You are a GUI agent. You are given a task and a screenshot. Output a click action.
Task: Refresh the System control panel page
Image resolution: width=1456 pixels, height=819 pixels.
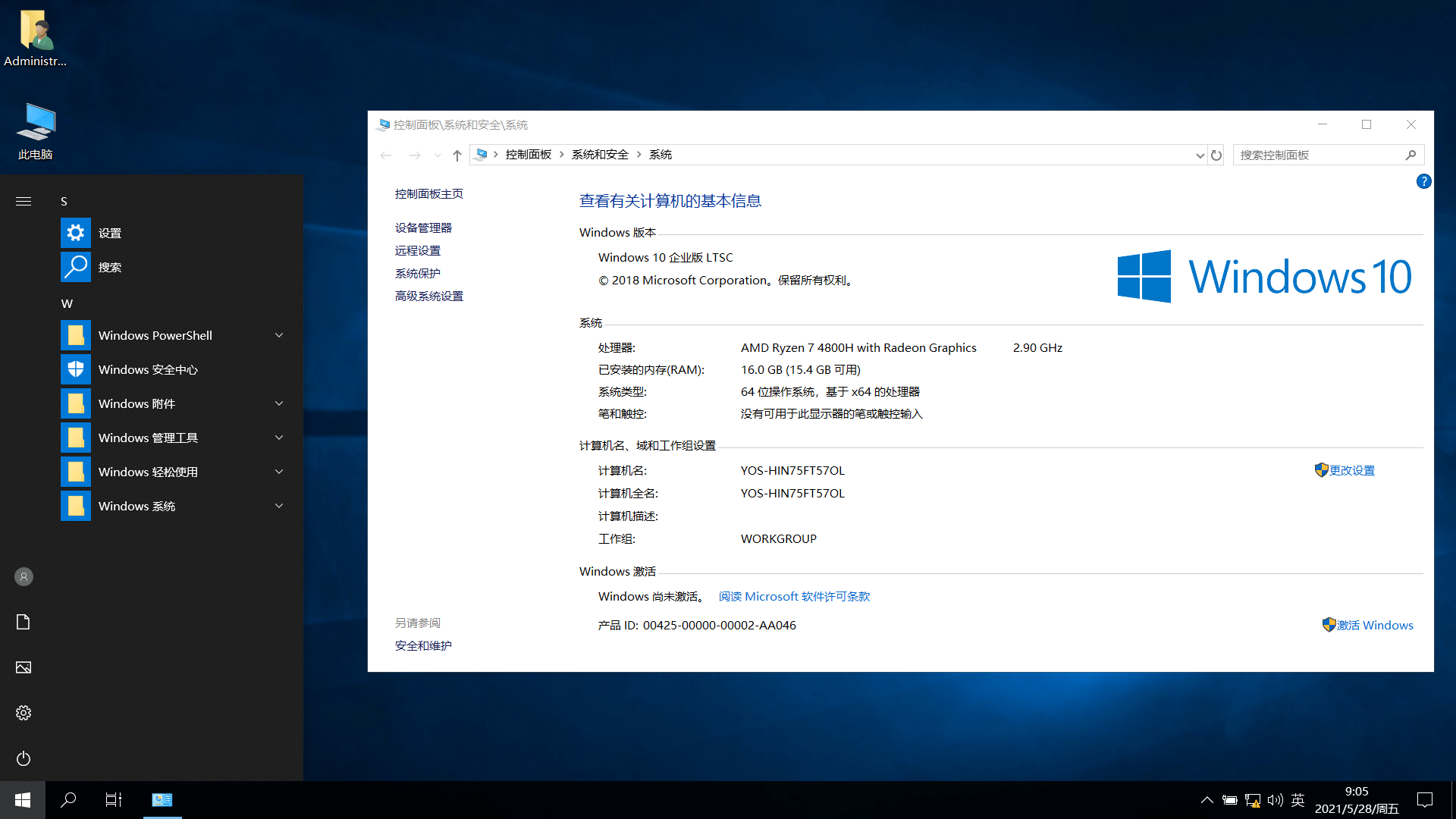pyautogui.click(x=1216, y=155)
